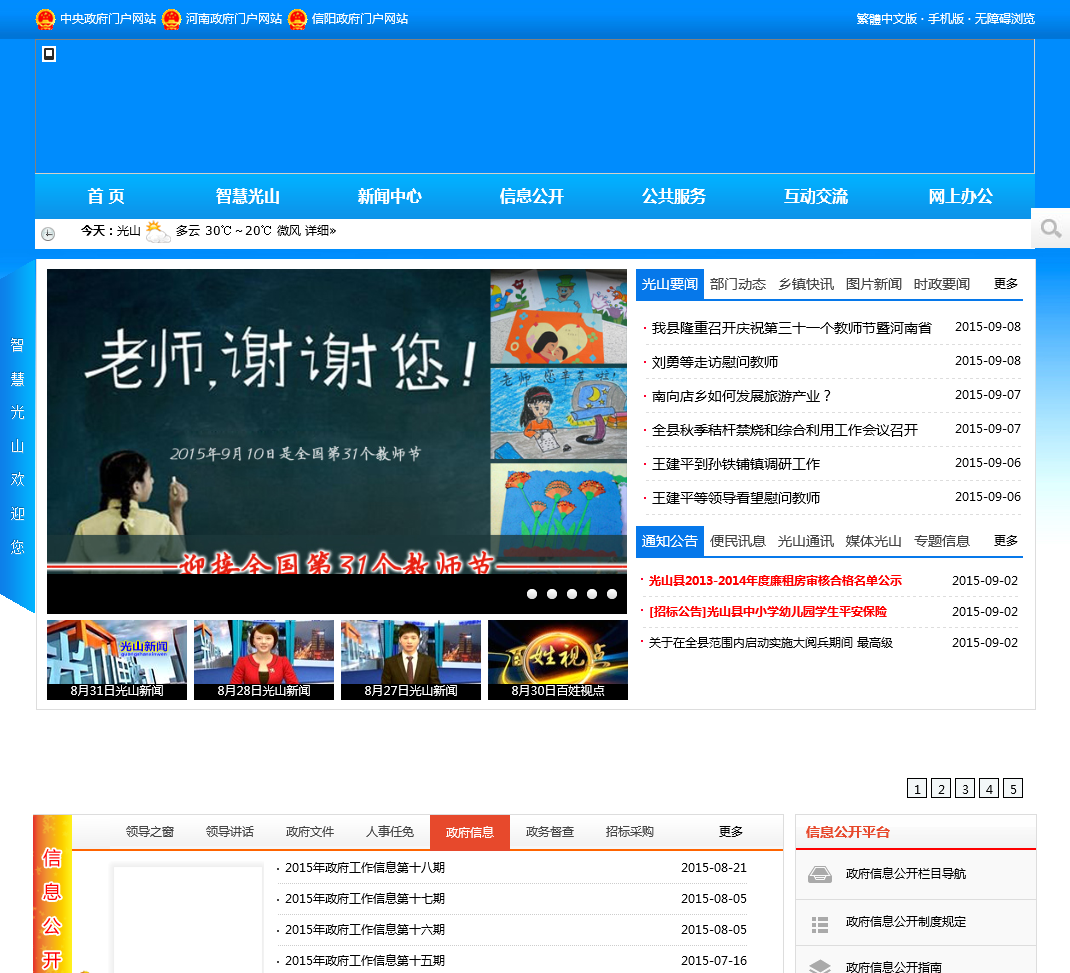
Task: Select 便民讯息 tab
Action: (x=738, y=541)
